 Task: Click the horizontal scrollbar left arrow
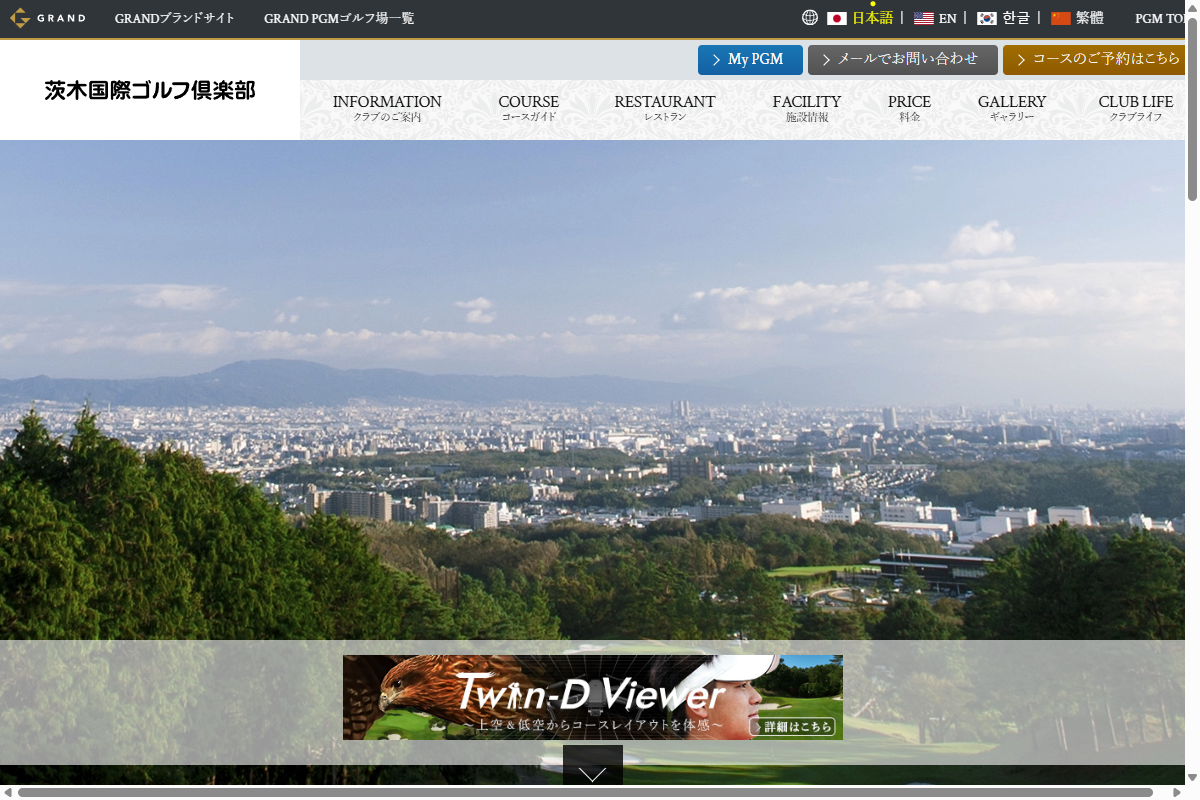7,792
